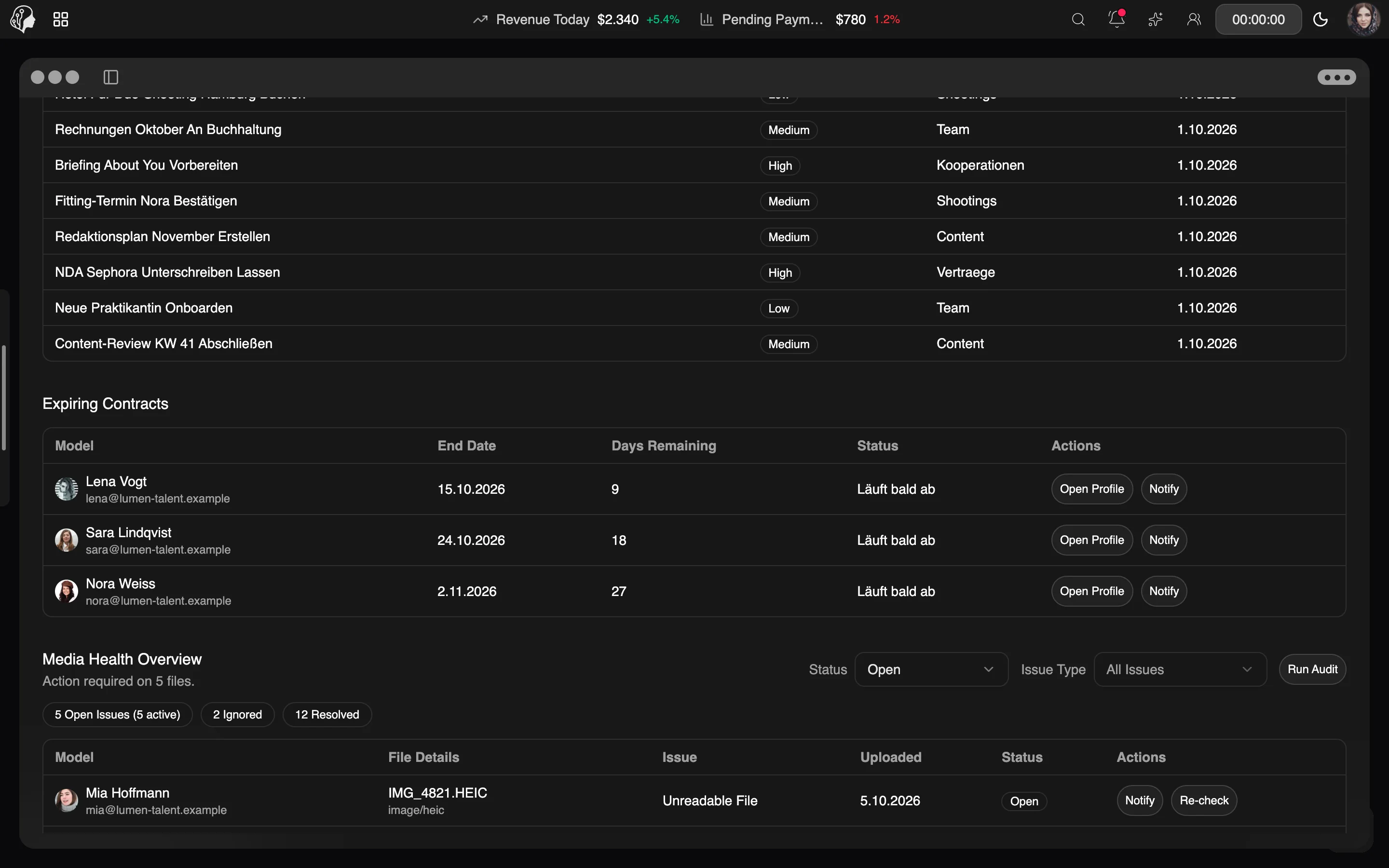This screenshot has height=868, width=1389.
Task: Open task NDA Sephora Unterschreiben Lassen
Action: click(694, 272)
